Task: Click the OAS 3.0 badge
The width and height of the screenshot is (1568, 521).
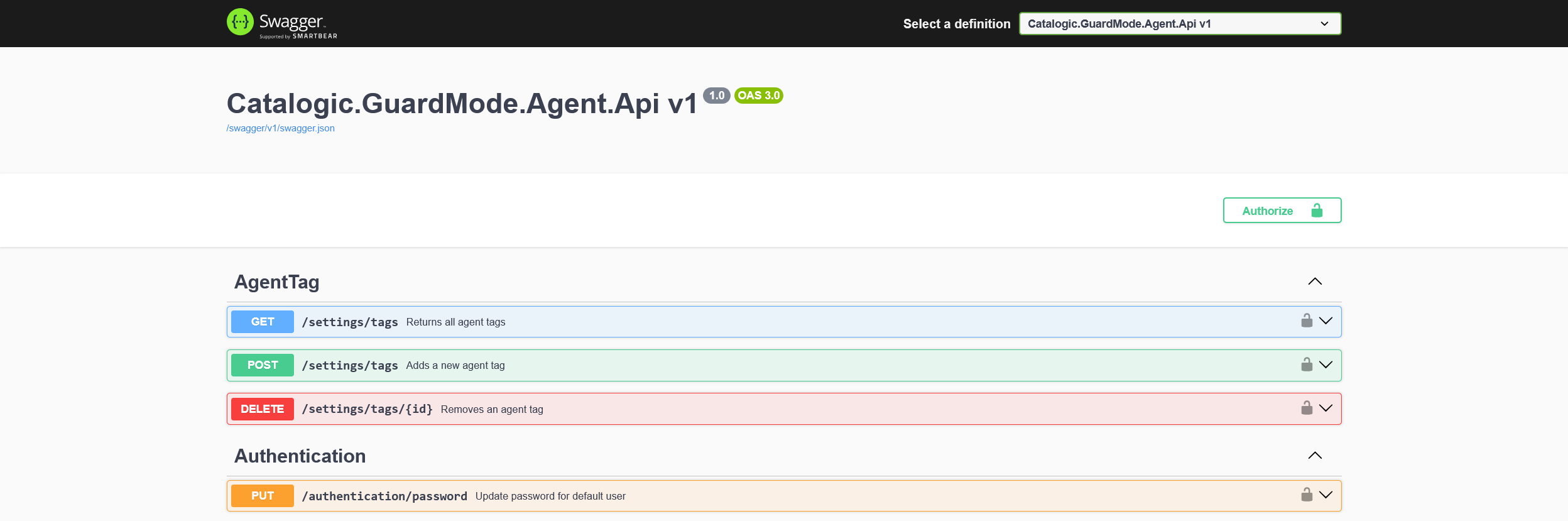Action: coord(758,96)
